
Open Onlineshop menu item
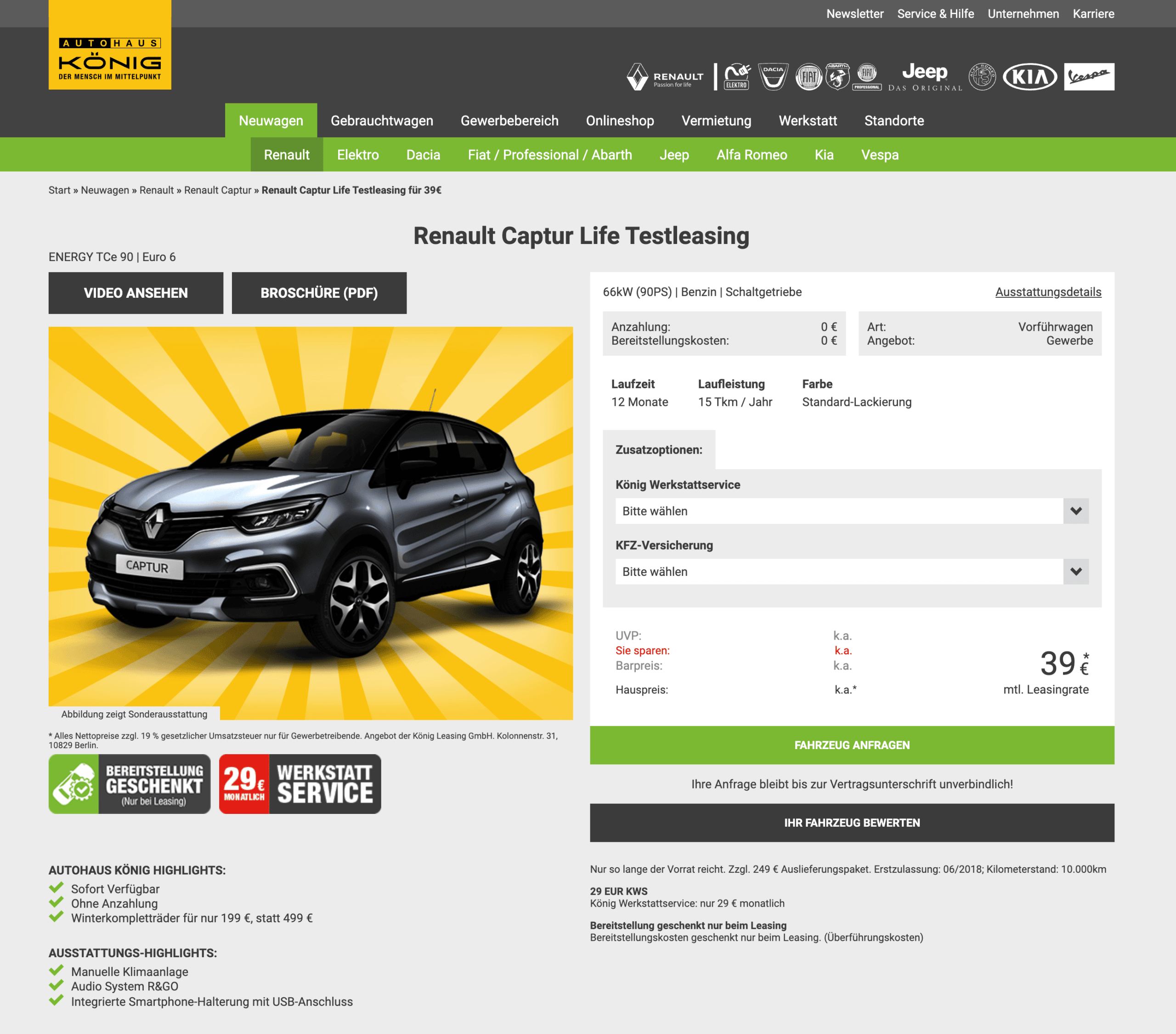coord(620,120)
